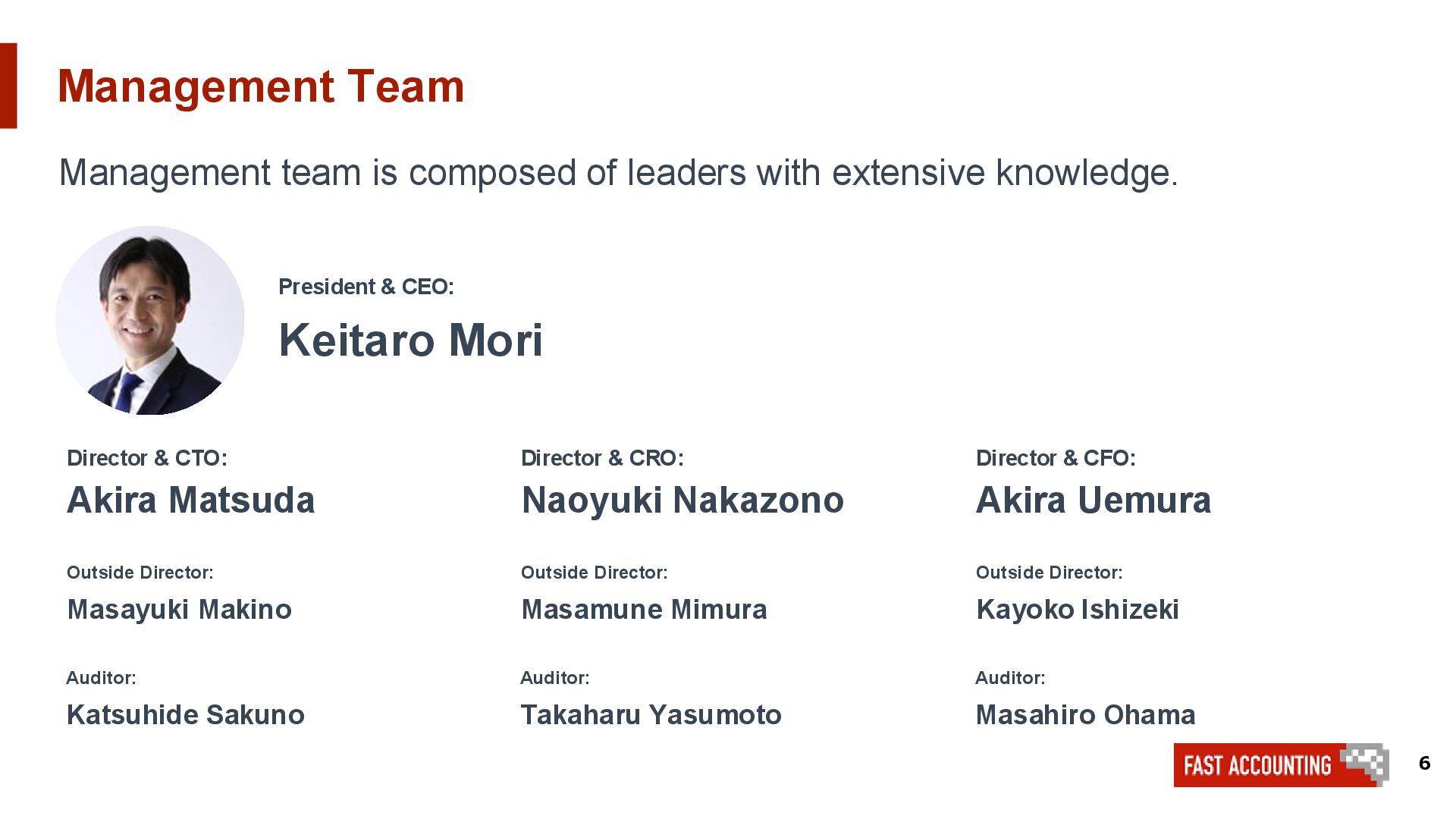This screenshot has height=819, width=1456.
Task: Select the President & CEO label
Action: pos(366,287)
